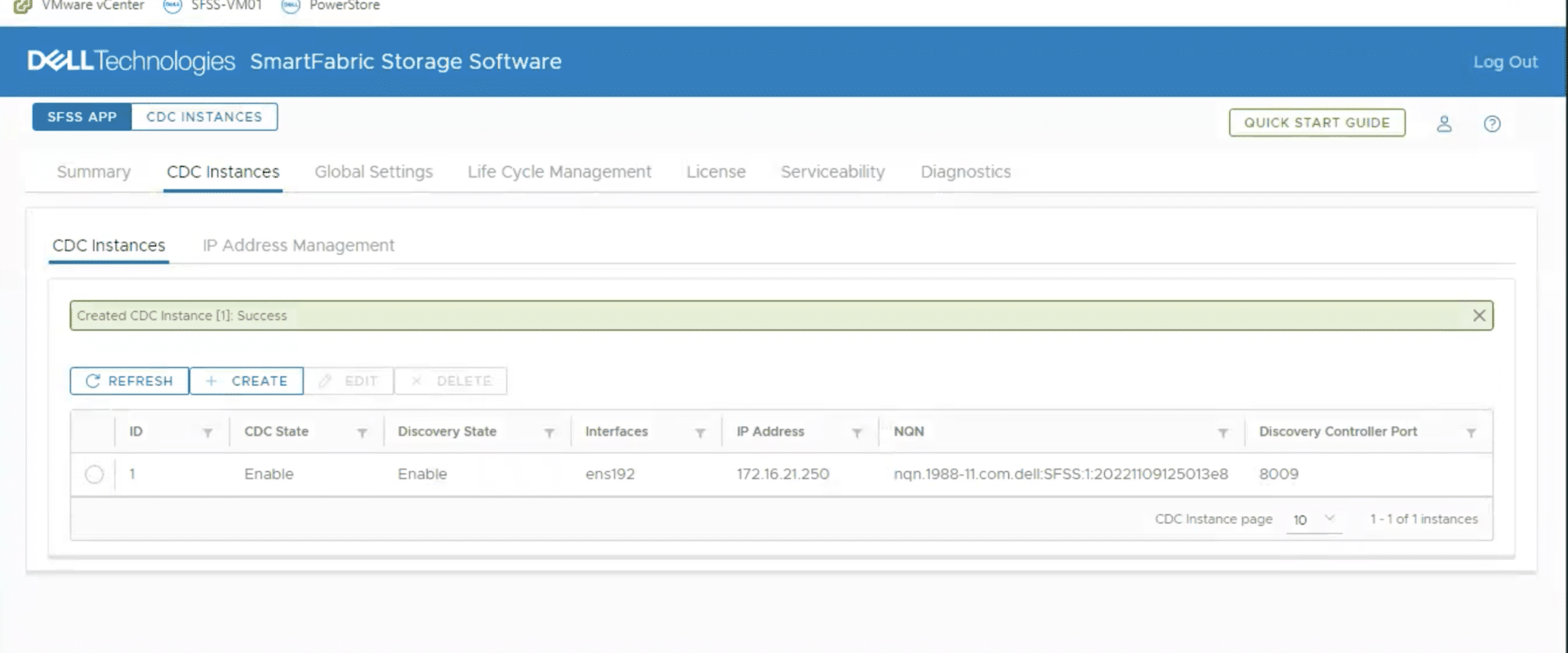This screenshot has height=653, width=1568.
Task: Open the help question mark icon
Action: (x=1492, y=123)
